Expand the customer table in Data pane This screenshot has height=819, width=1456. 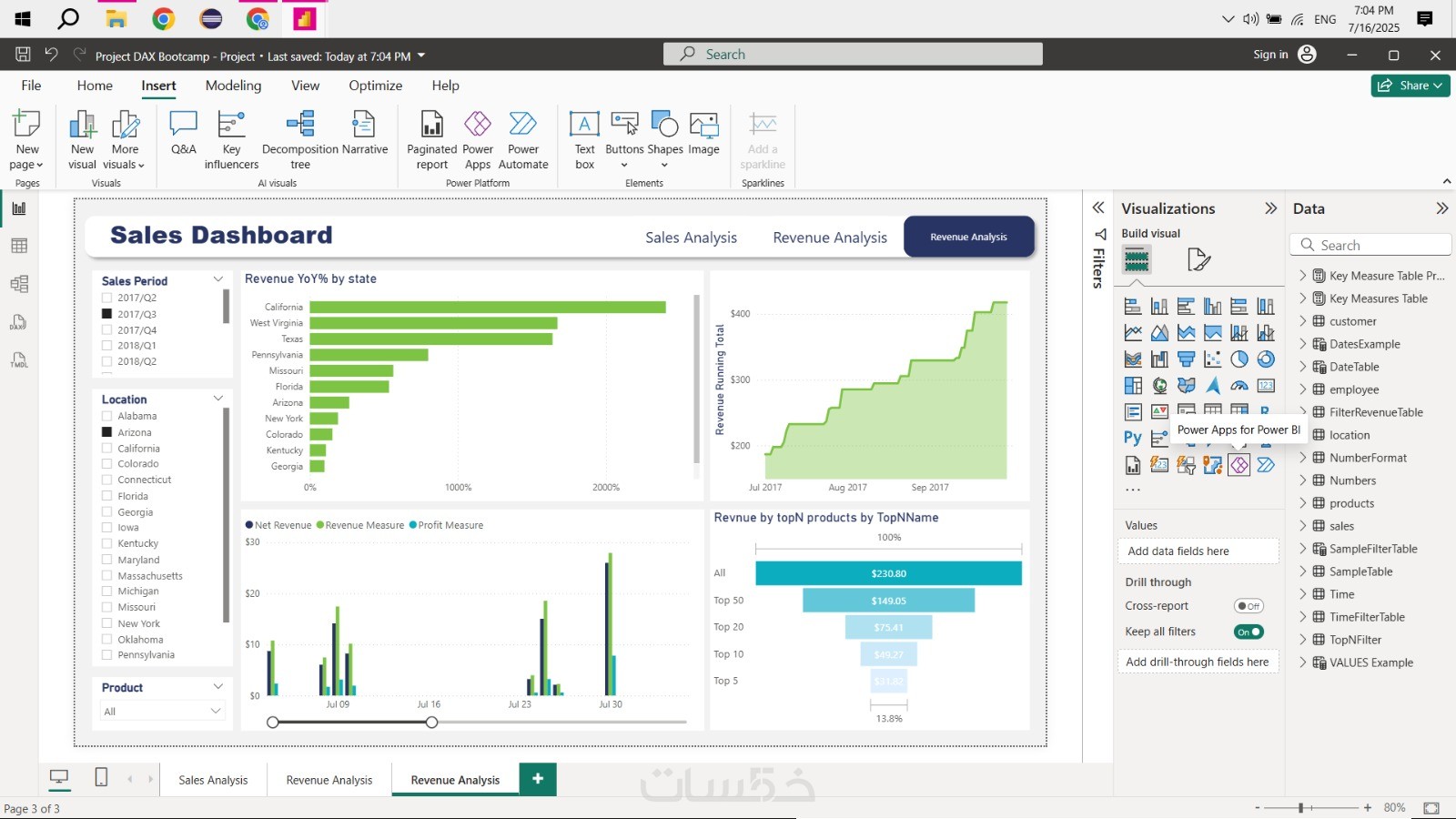1303,321
